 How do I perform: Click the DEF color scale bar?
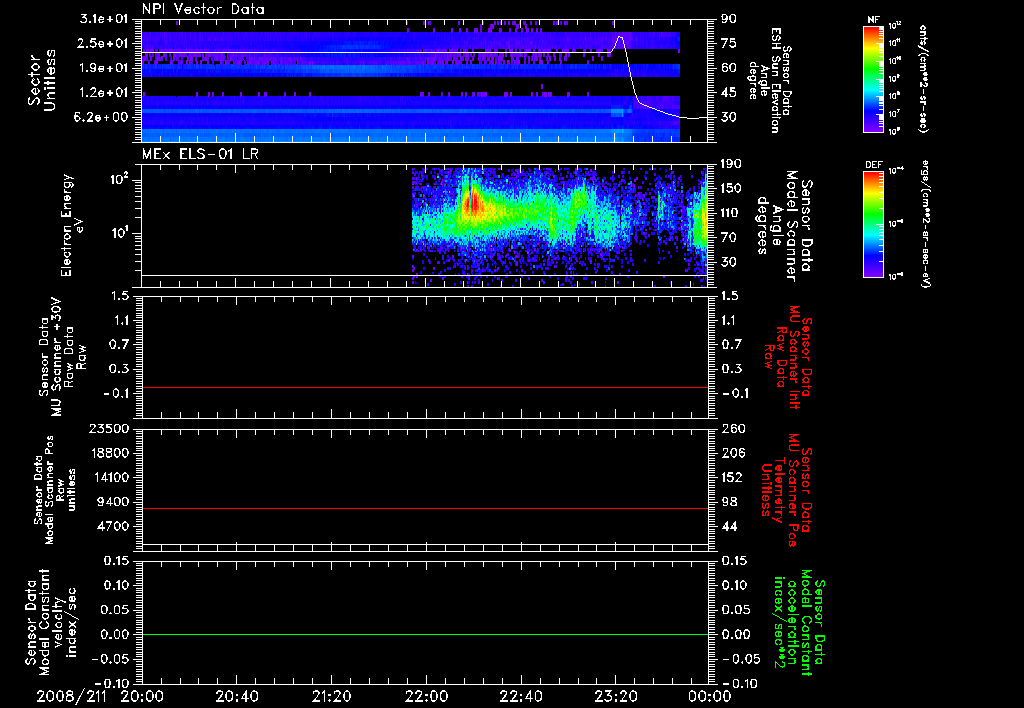click(873, 224)
